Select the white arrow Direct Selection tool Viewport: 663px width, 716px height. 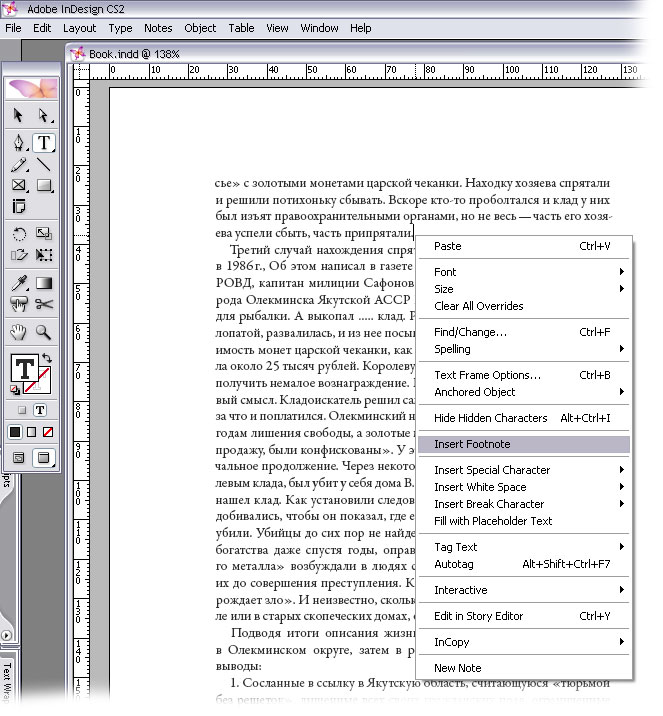coord(44,116)
